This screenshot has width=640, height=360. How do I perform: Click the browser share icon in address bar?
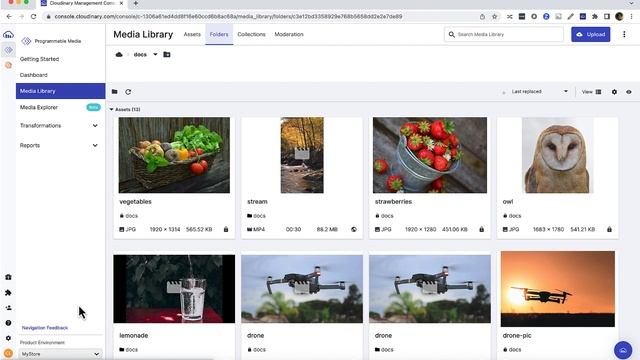click(482, 16)
